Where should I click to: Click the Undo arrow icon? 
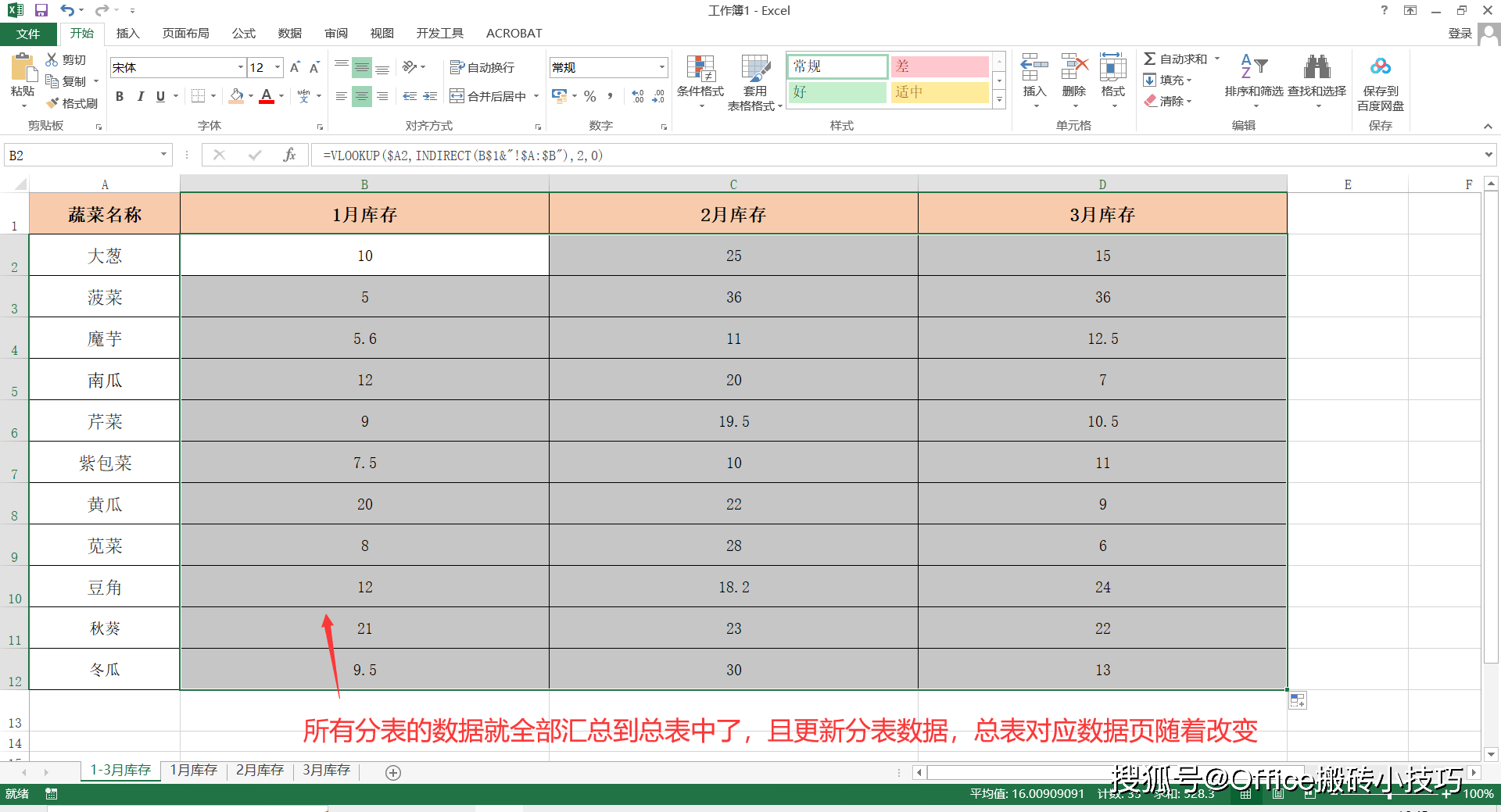coord(67,10)
